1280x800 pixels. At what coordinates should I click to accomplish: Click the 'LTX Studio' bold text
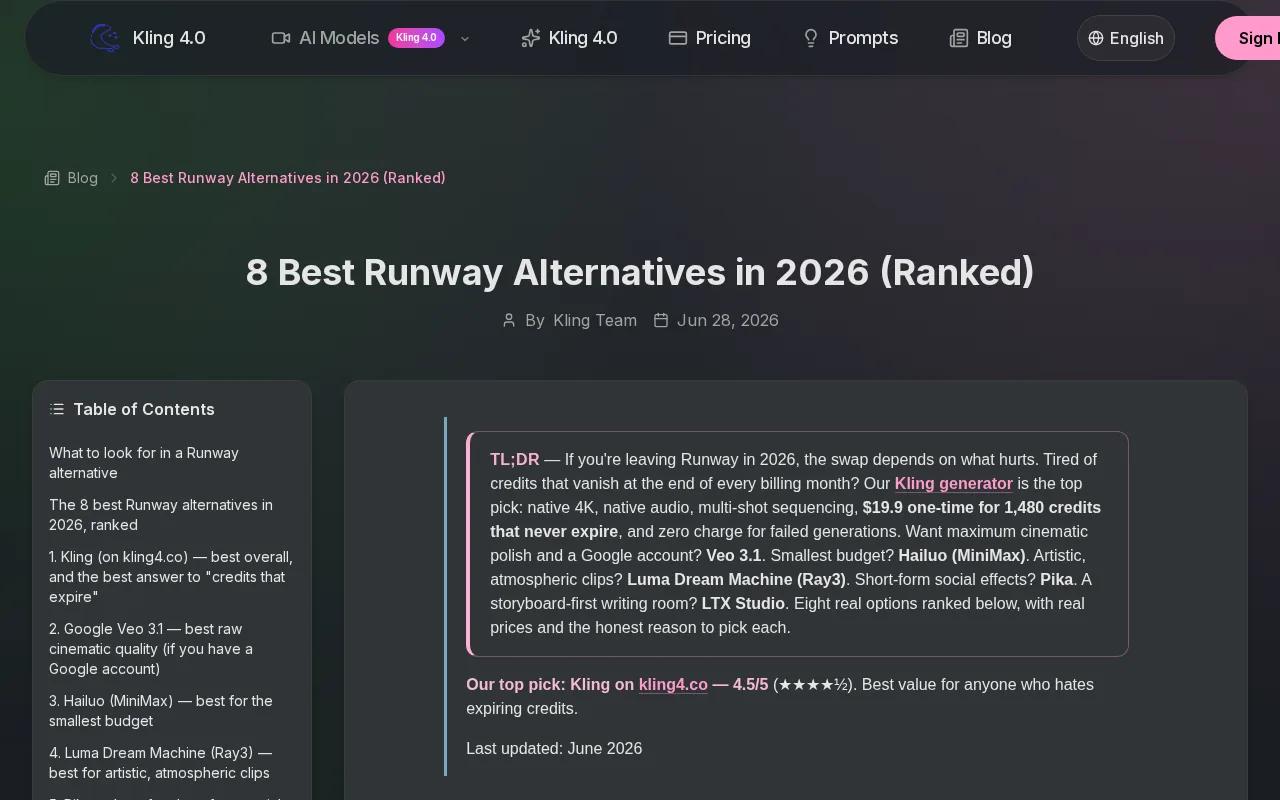click(743, 604)
